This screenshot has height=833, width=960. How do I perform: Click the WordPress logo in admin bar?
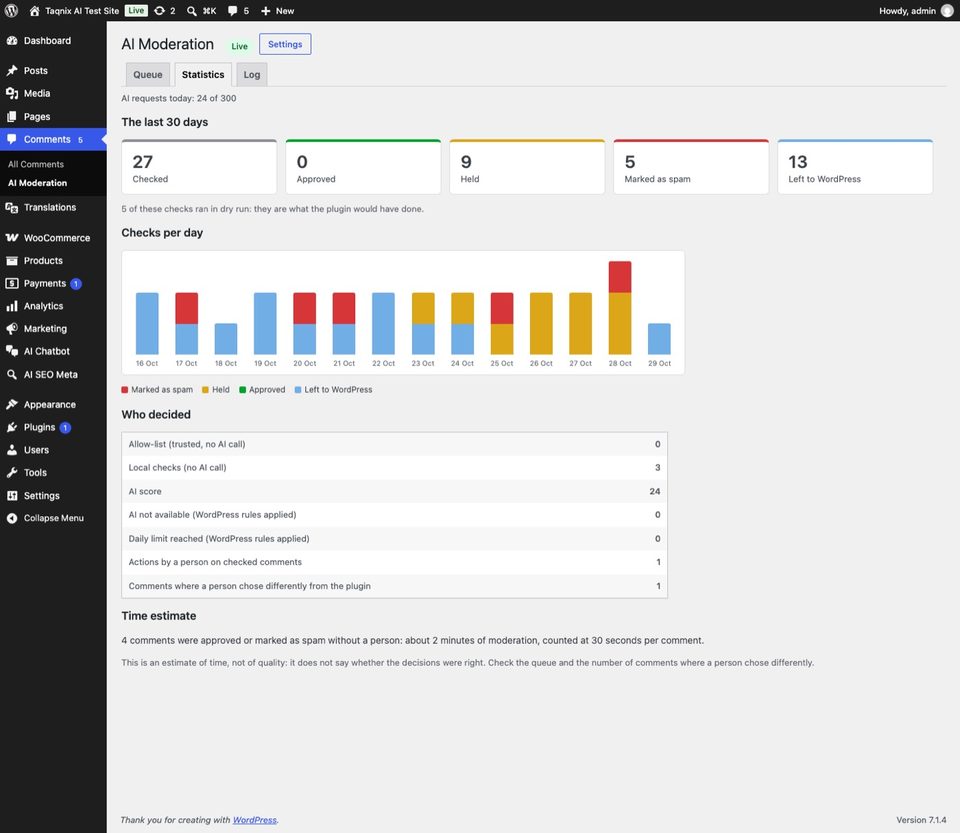[11, 11]
